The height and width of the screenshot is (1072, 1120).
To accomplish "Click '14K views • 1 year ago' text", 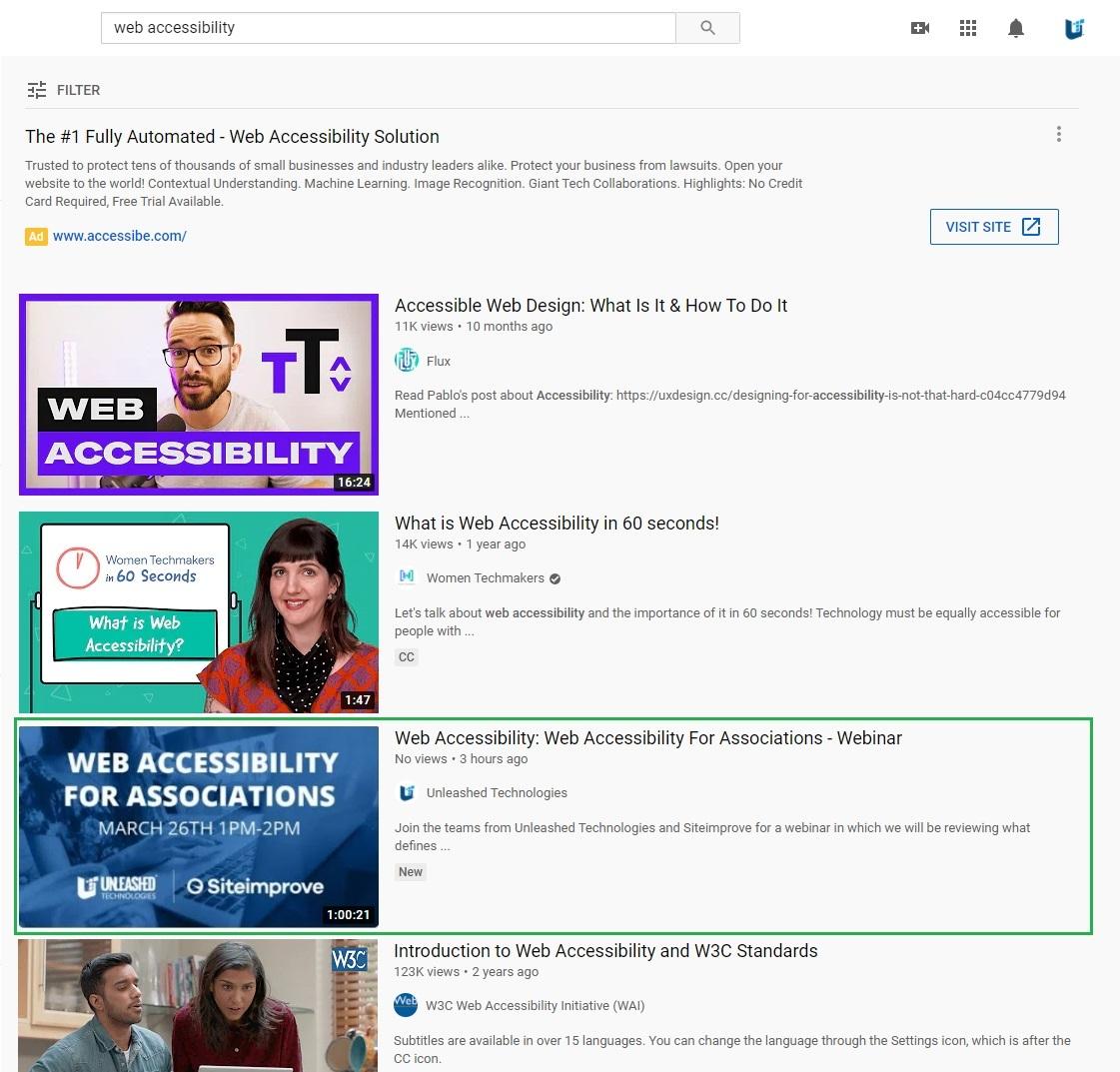I will point(460,544).
